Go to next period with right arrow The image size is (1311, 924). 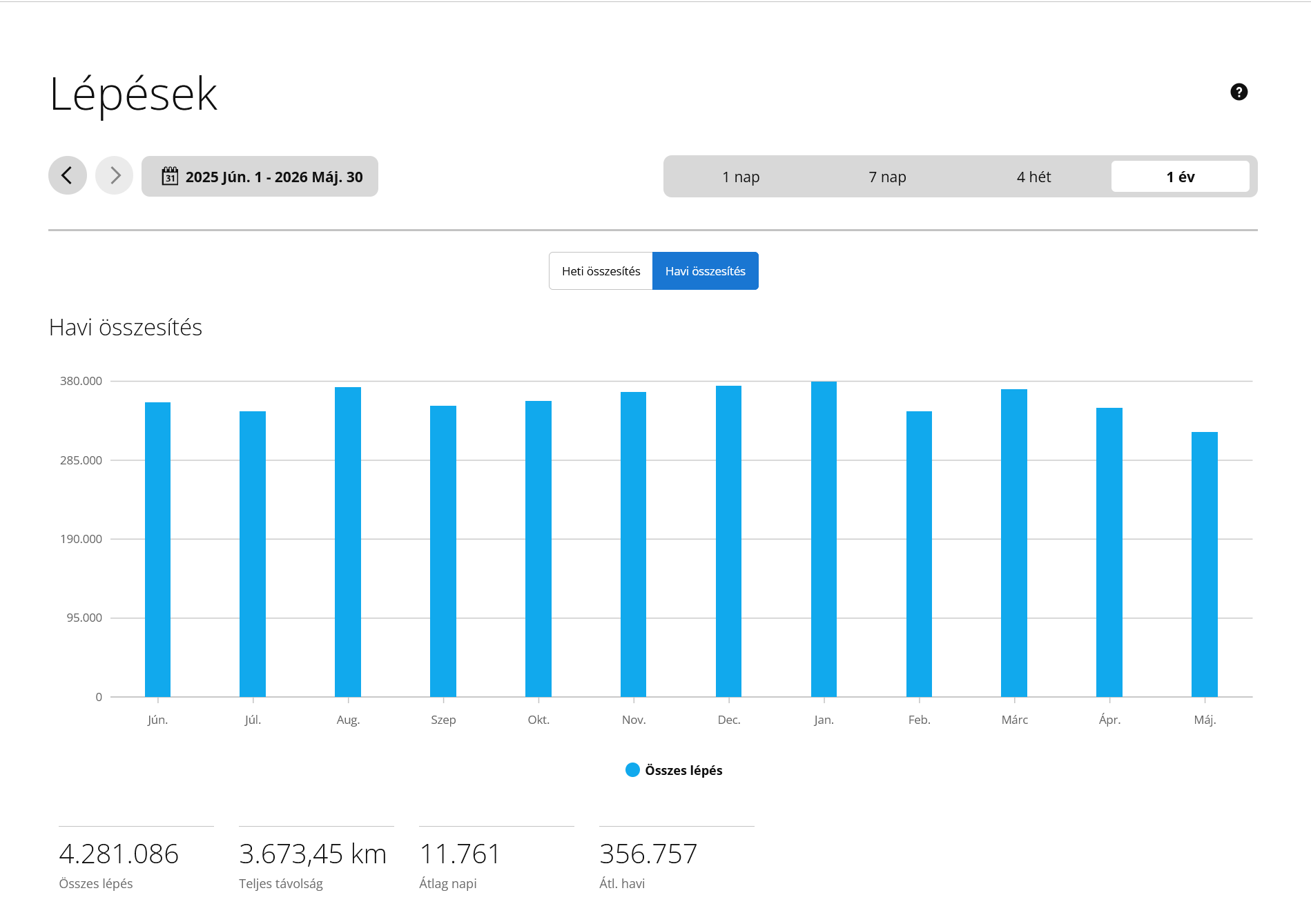115,176
